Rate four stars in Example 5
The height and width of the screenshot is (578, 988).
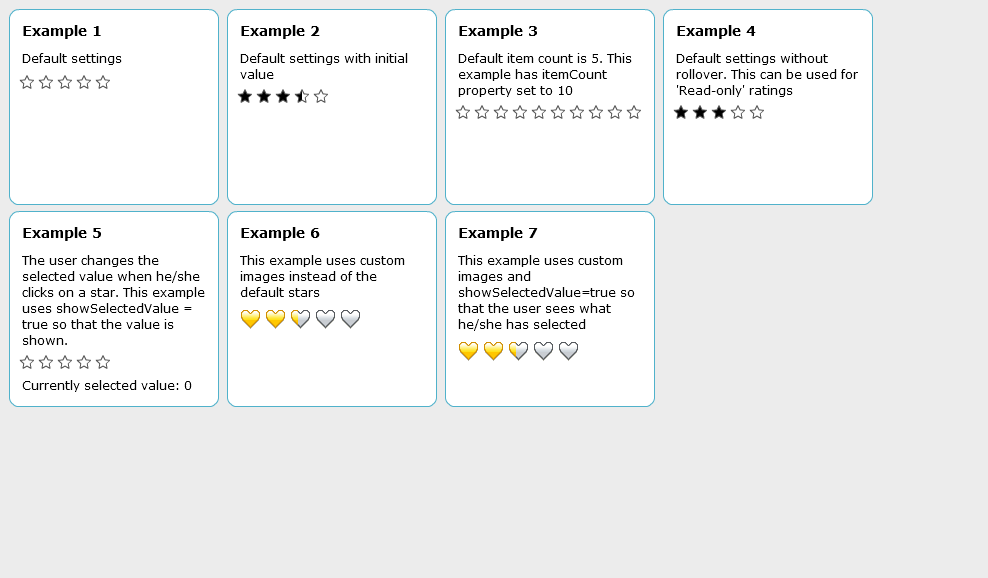pyautogui.click(x=84, y=362)
